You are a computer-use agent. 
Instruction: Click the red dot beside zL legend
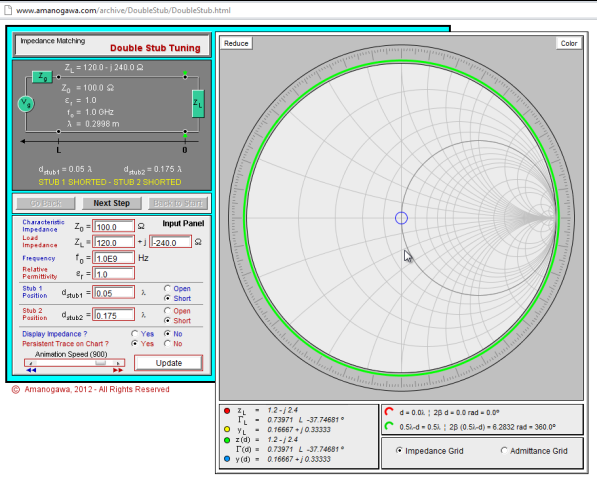pos(227,411)
